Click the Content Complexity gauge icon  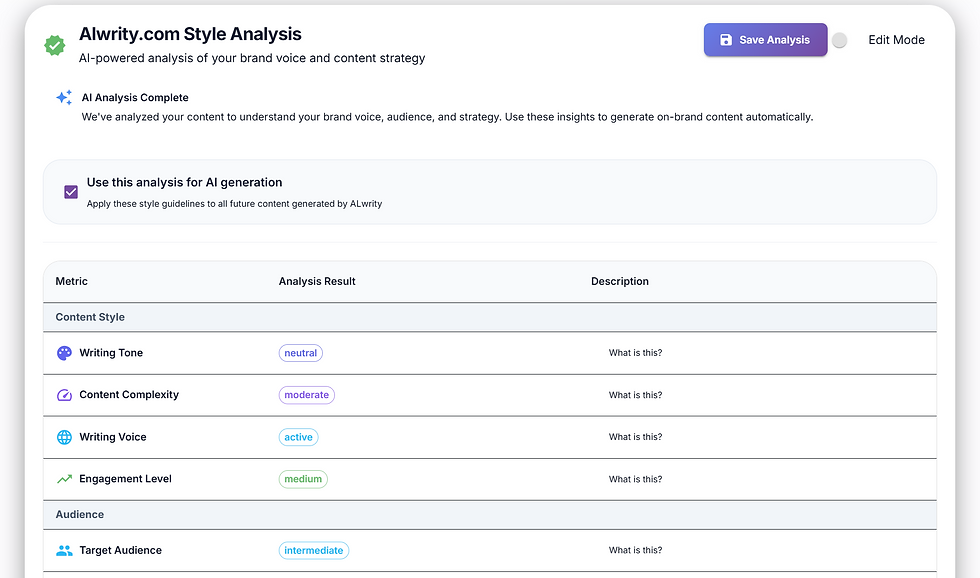point(64,395)
